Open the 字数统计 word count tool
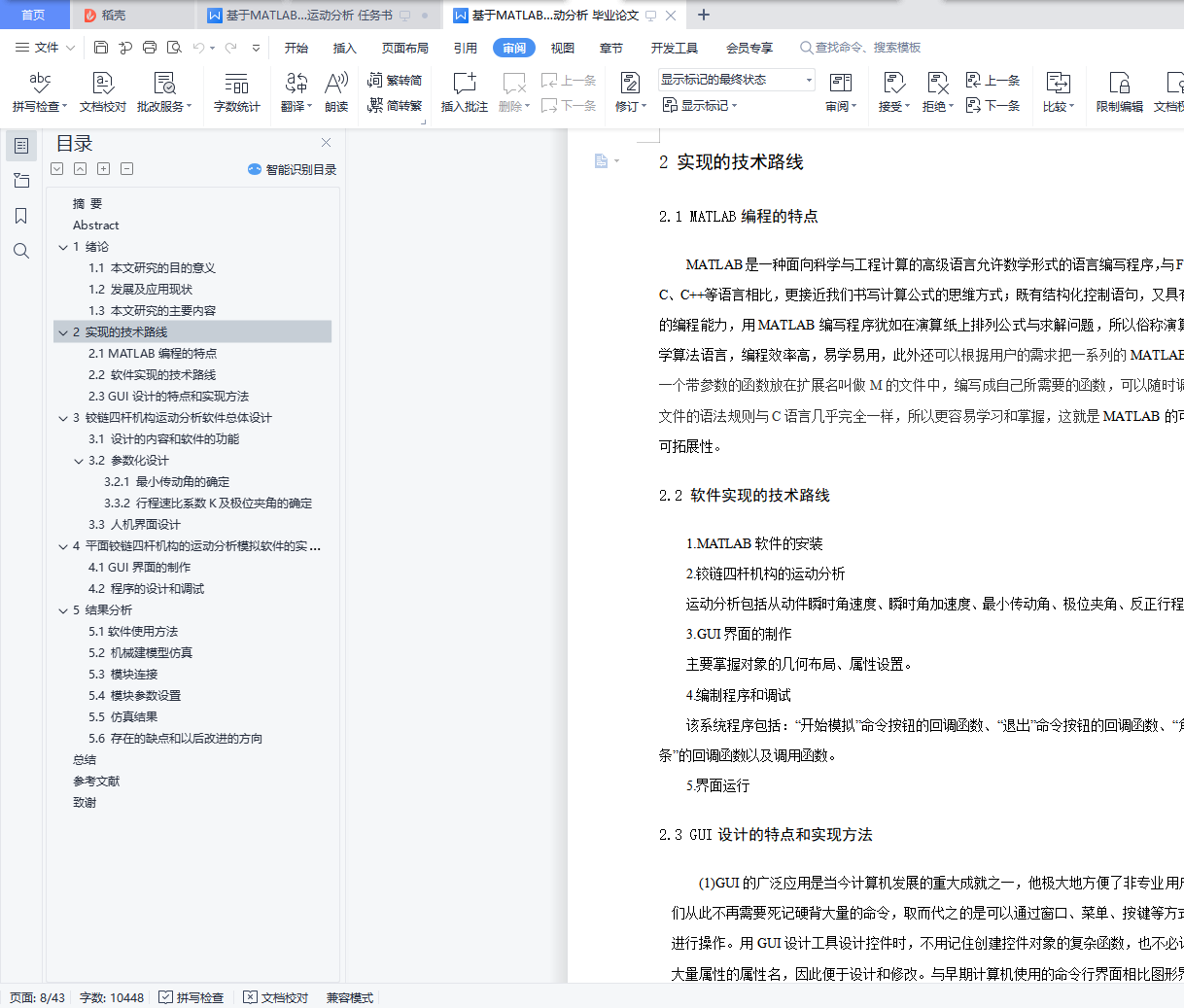The height and width of the screenshot is (1008, 1184). tap(237, 92)
